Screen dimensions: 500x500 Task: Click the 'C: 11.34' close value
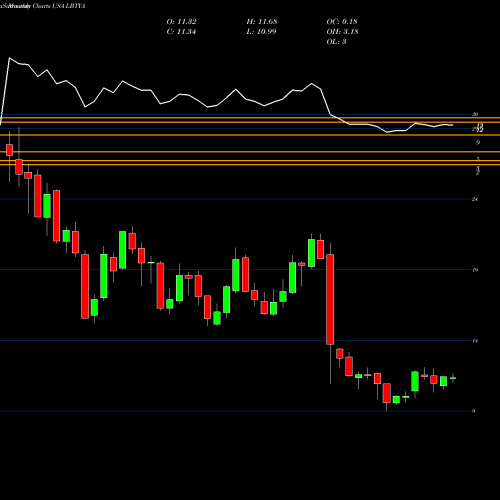coord(181,32)
